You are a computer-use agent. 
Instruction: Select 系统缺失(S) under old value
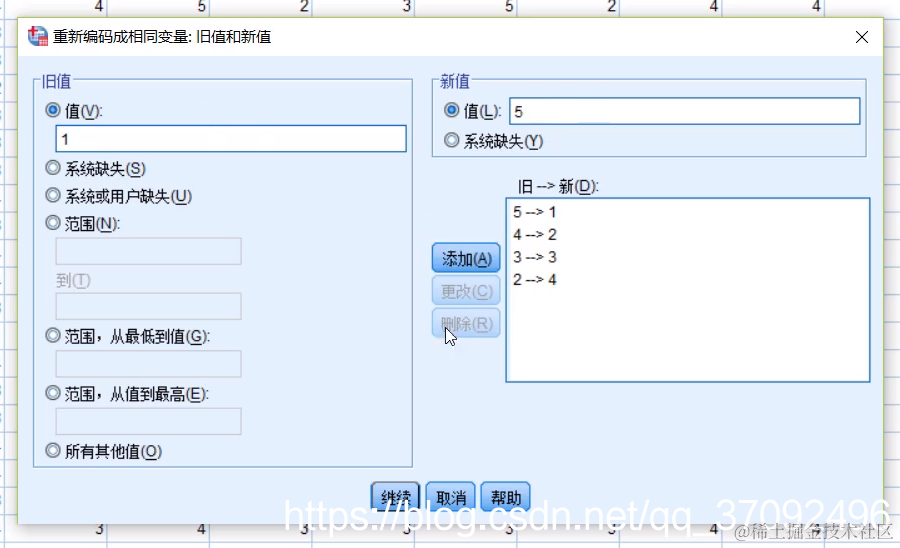53,168
